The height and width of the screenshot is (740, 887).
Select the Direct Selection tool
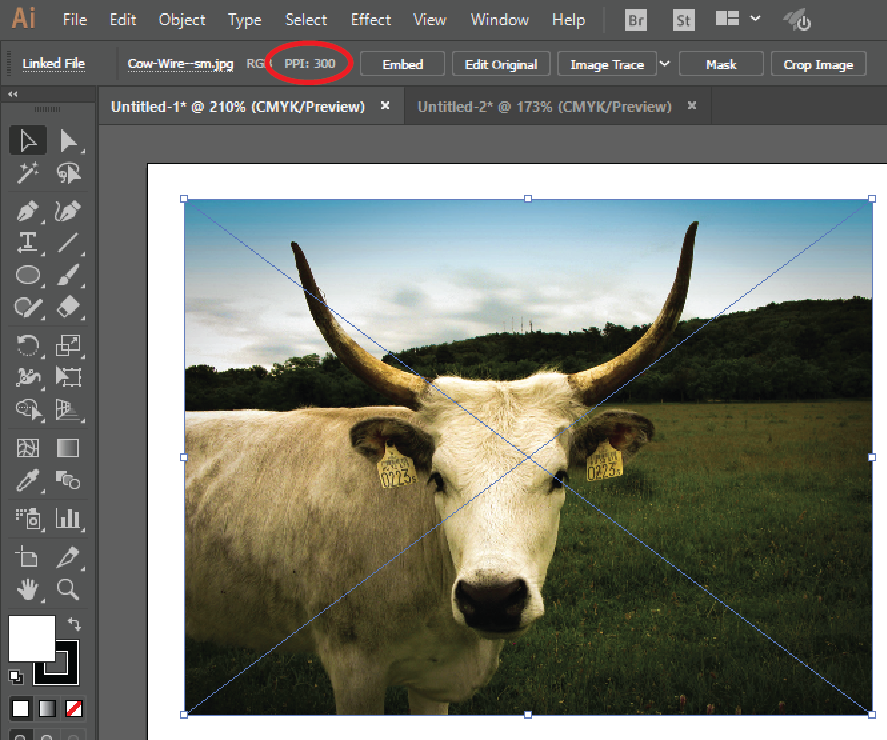coord(68,141)
